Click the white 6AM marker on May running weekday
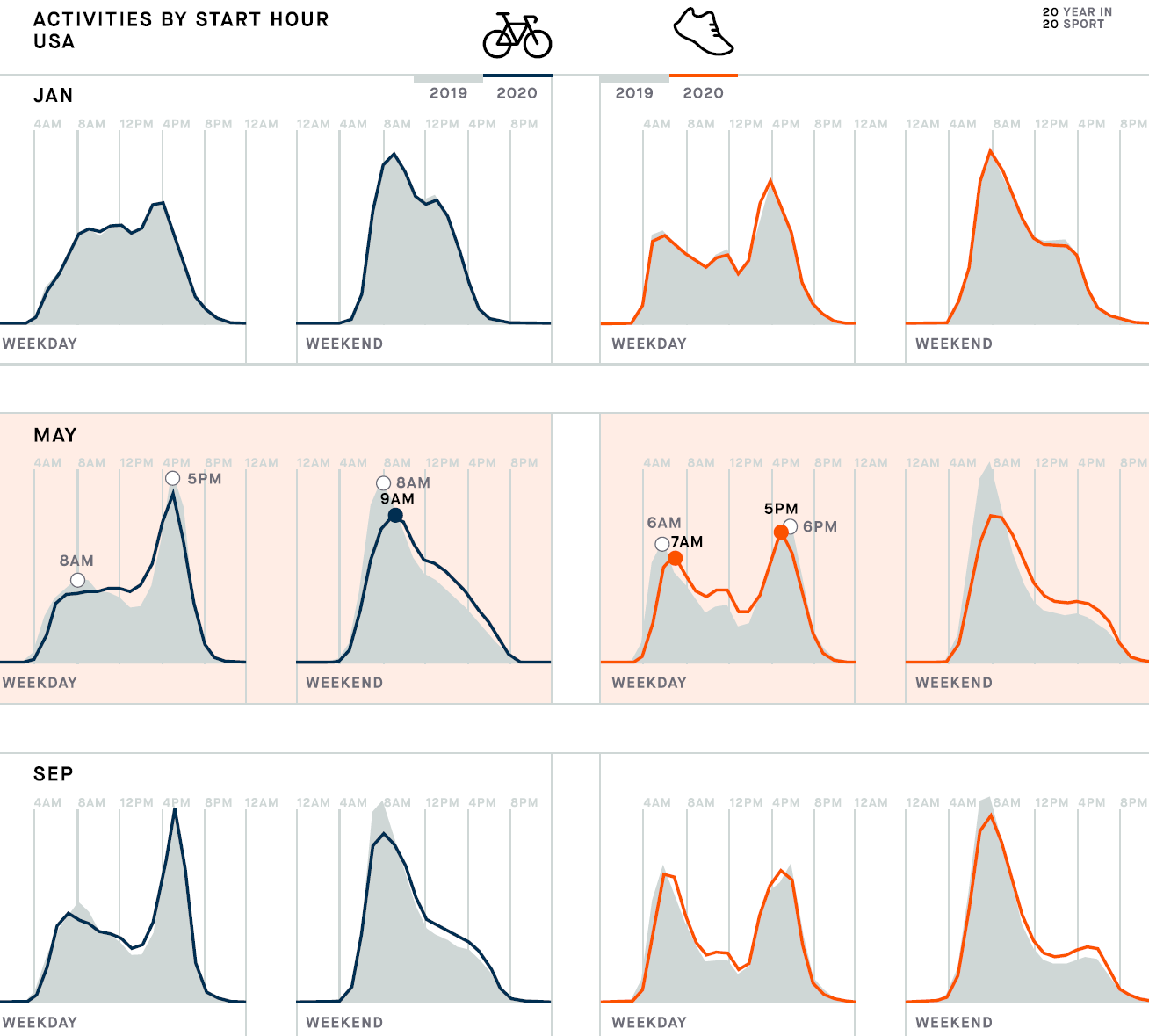This screenshot has width=1149, height=1036. [662, 545]
